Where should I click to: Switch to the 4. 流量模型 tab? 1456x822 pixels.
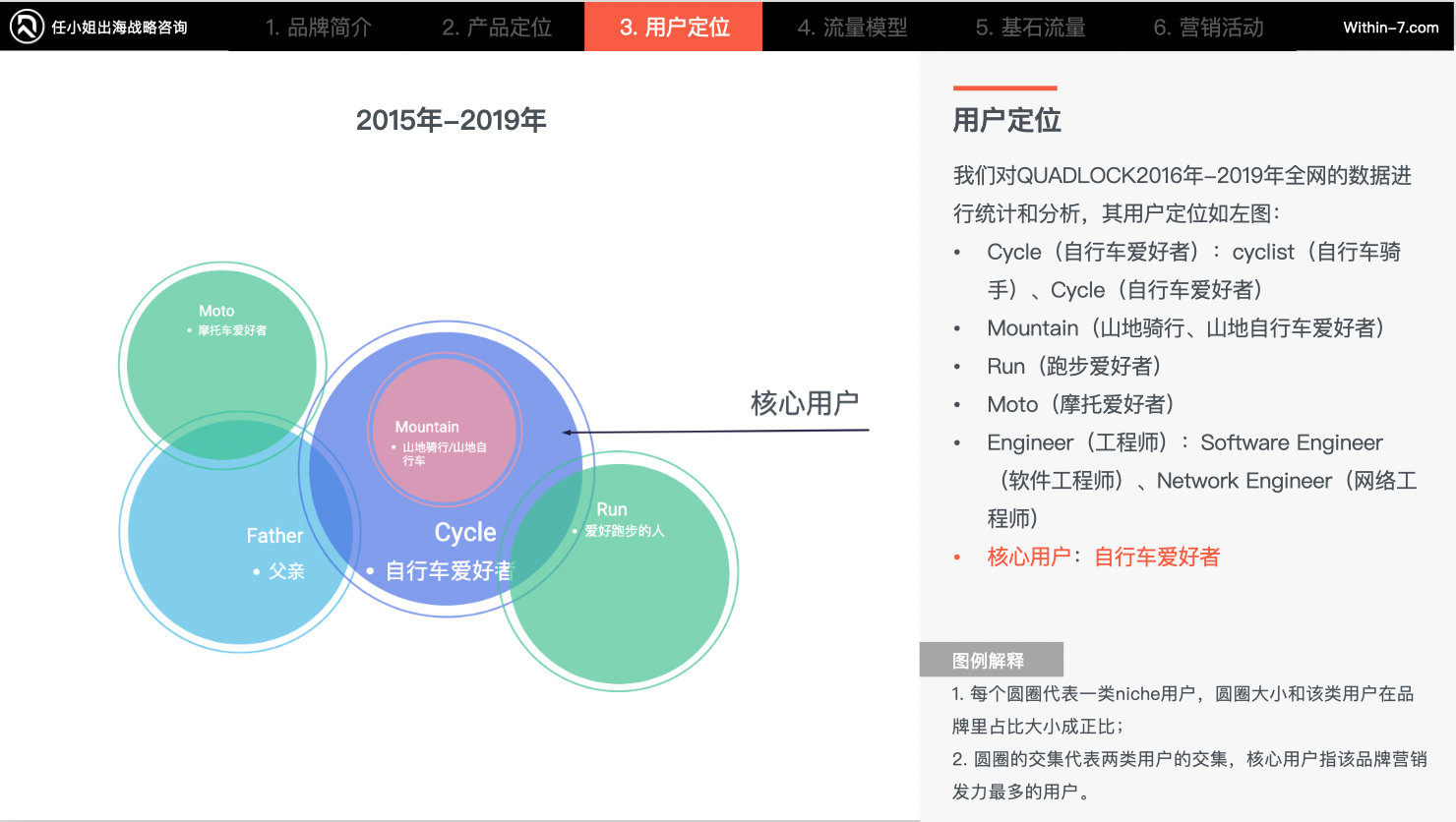pyautogui.click(x=852, y=27)
